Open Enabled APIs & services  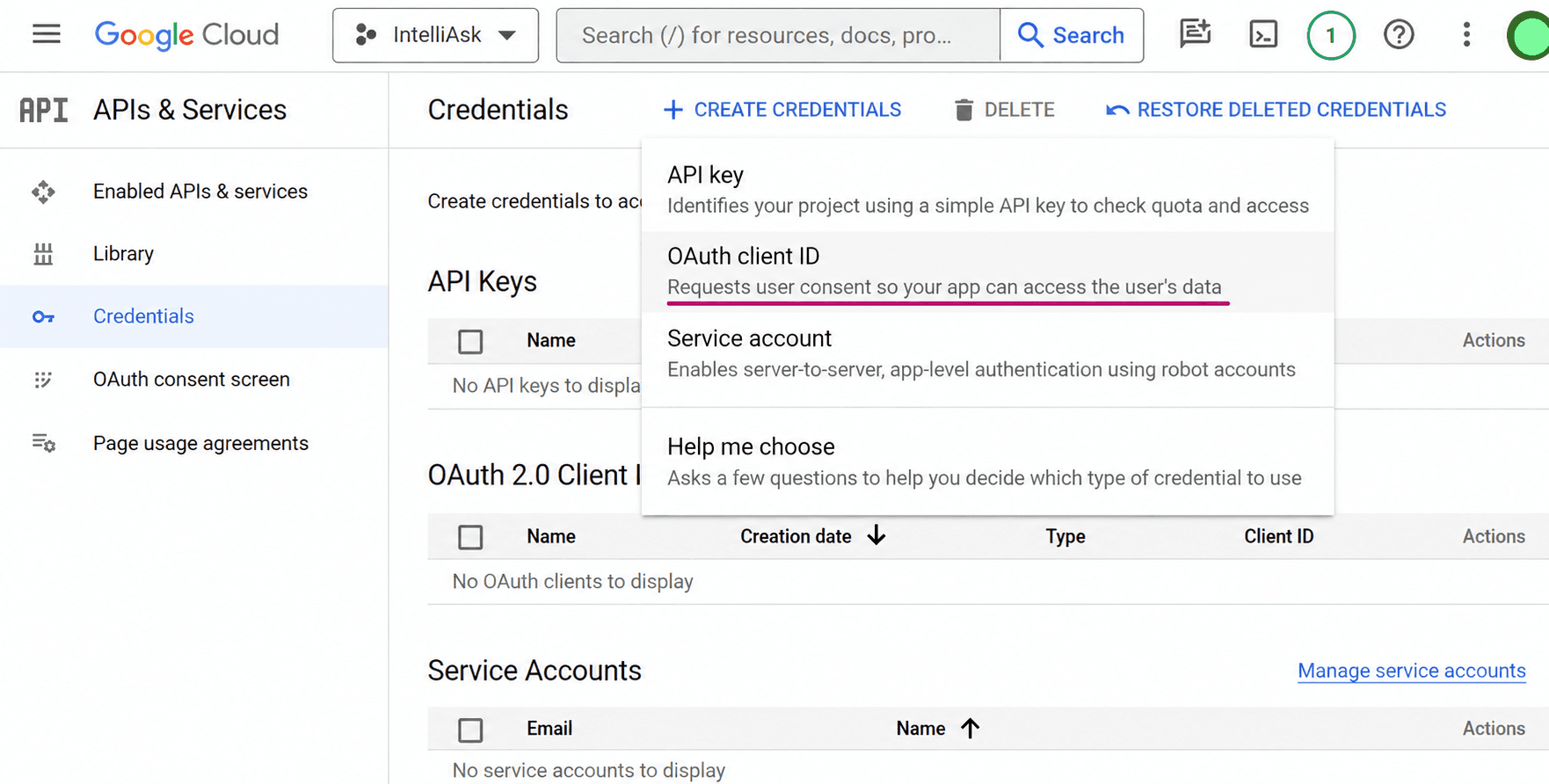point(194,192)
